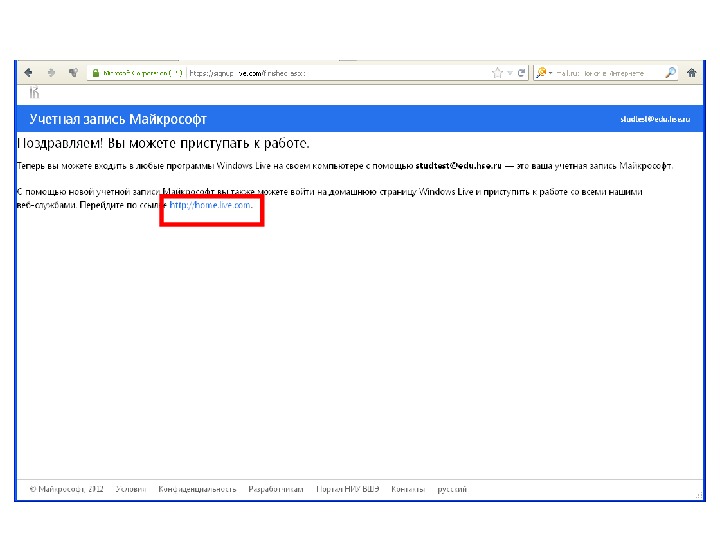Open the 'Контакты' footer link
The width and height of the screenshot is (720, 540).
[408, 489]
